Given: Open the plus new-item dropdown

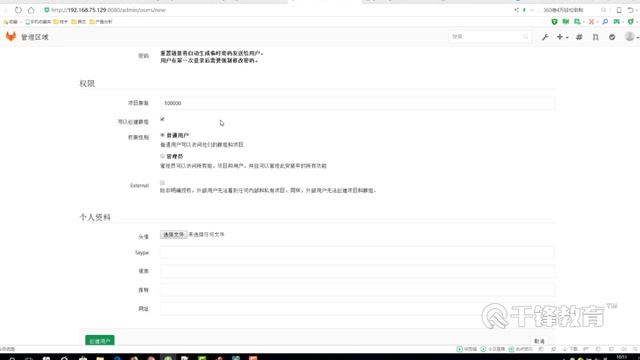Looking at the screenshot, I should 562,37.
